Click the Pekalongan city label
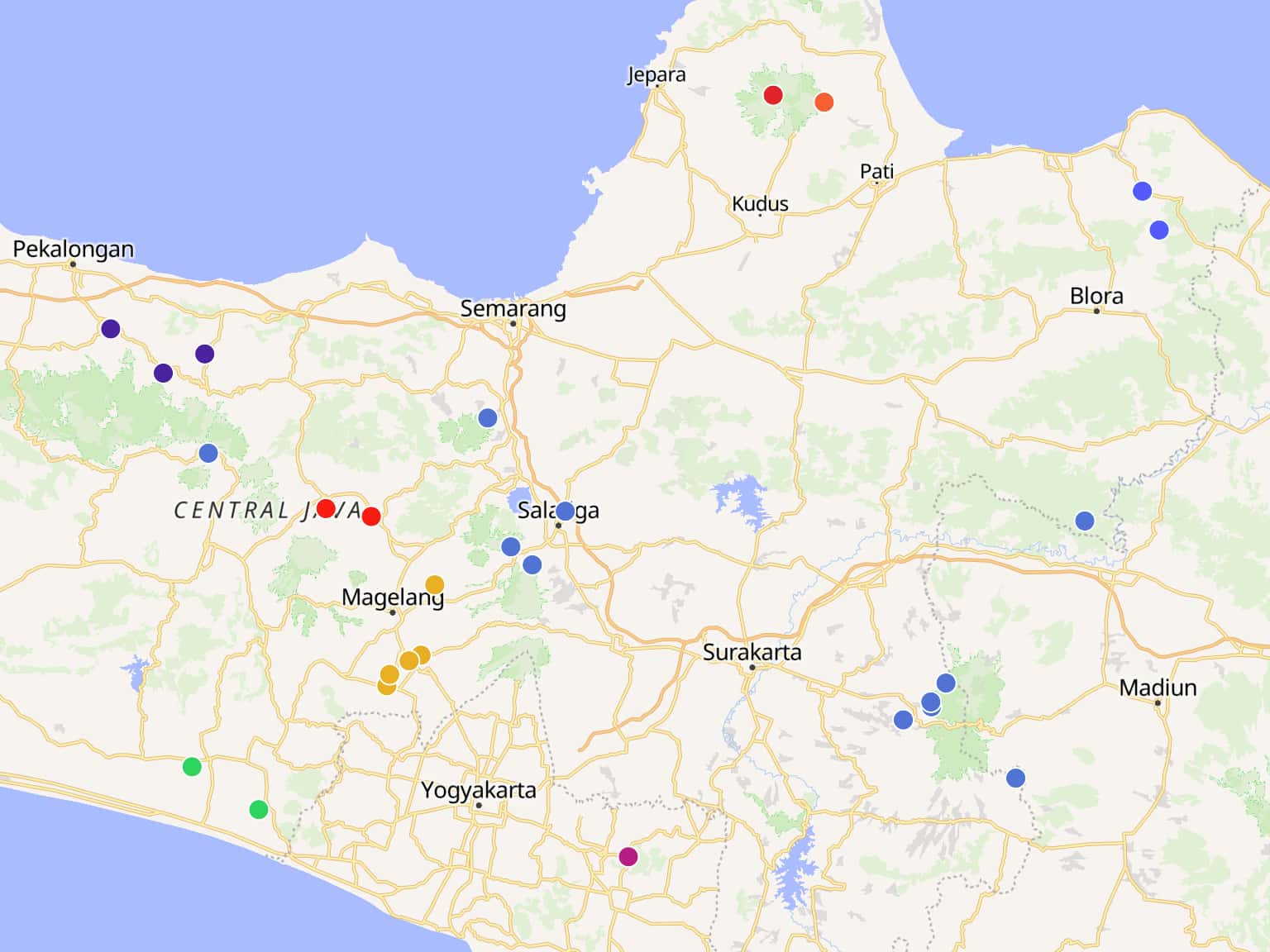1270x952 pixels. coord(73,249)
